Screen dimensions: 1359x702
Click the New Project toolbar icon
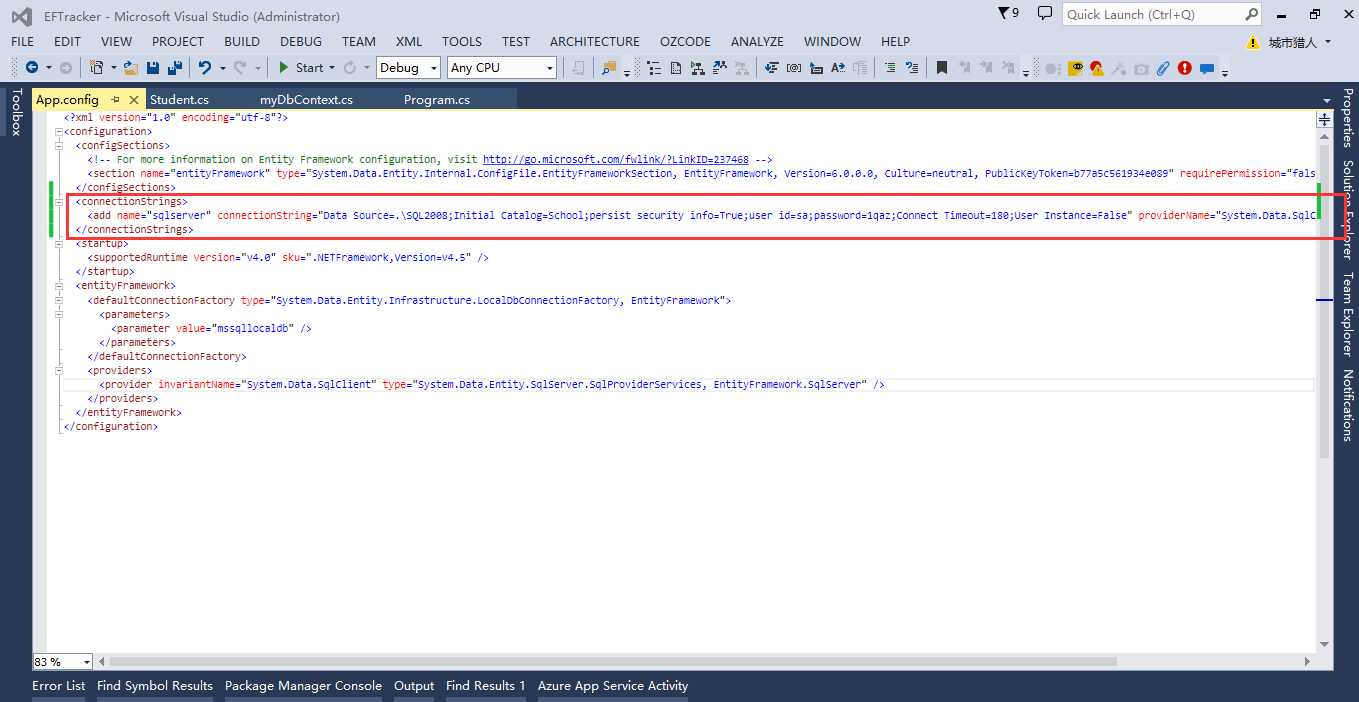point(96,67)
